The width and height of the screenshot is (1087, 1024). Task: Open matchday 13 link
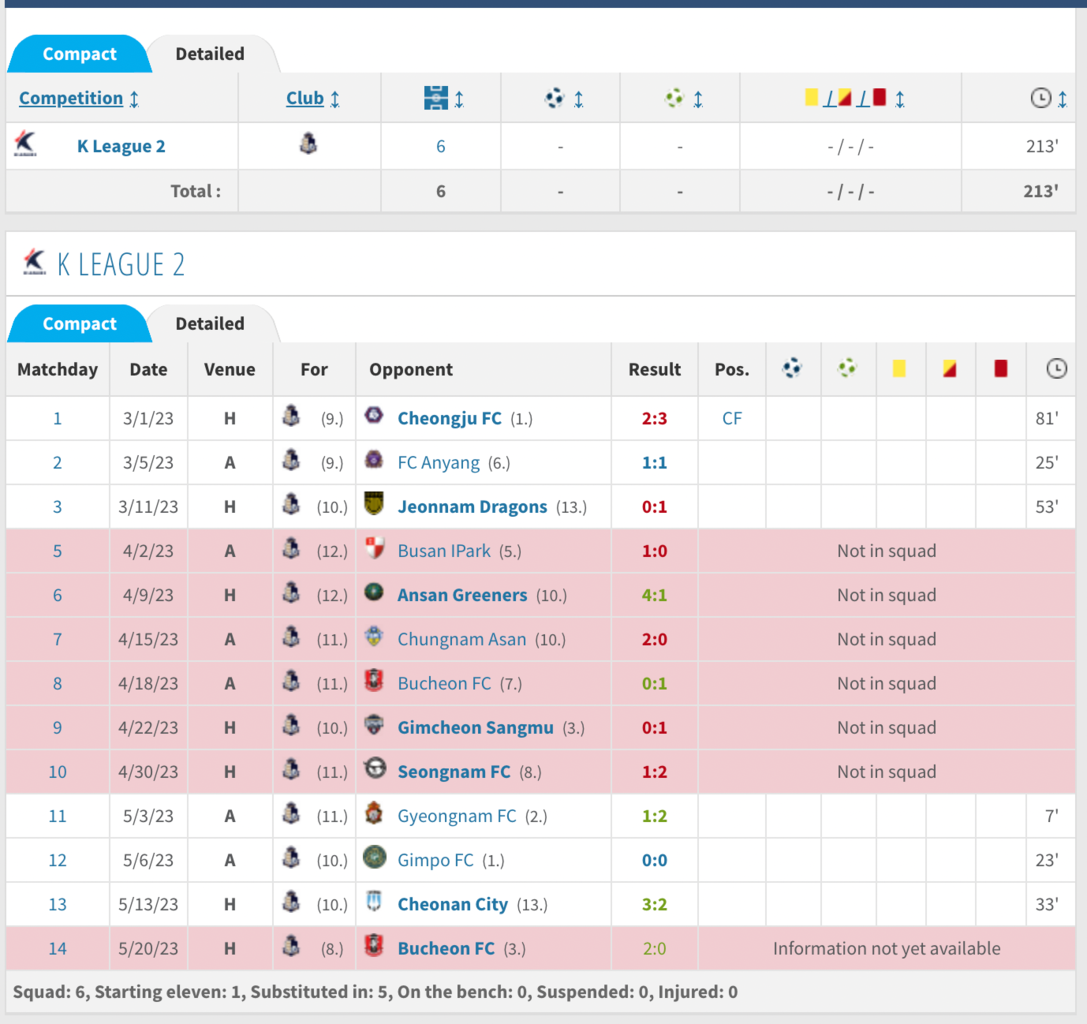pyautogui.click(x=57, y=904)
